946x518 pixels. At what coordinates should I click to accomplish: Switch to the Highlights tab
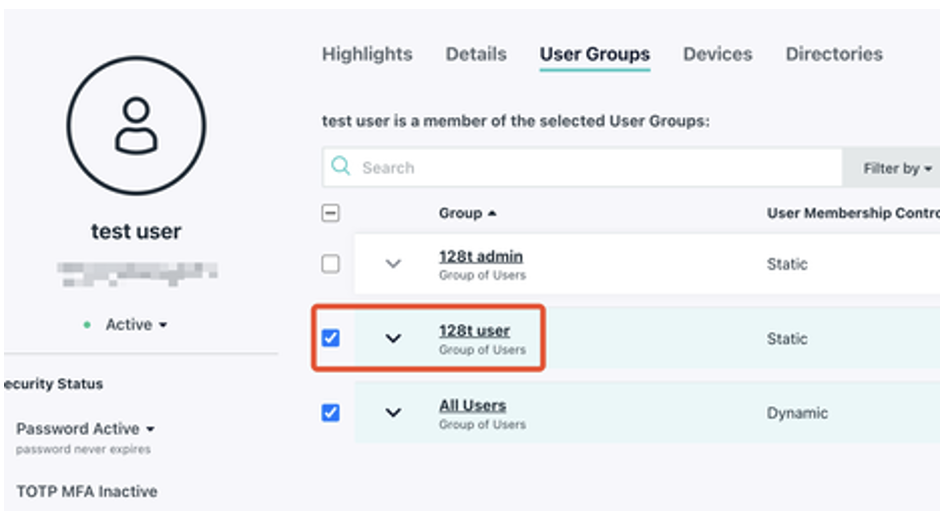click(367, 55)
